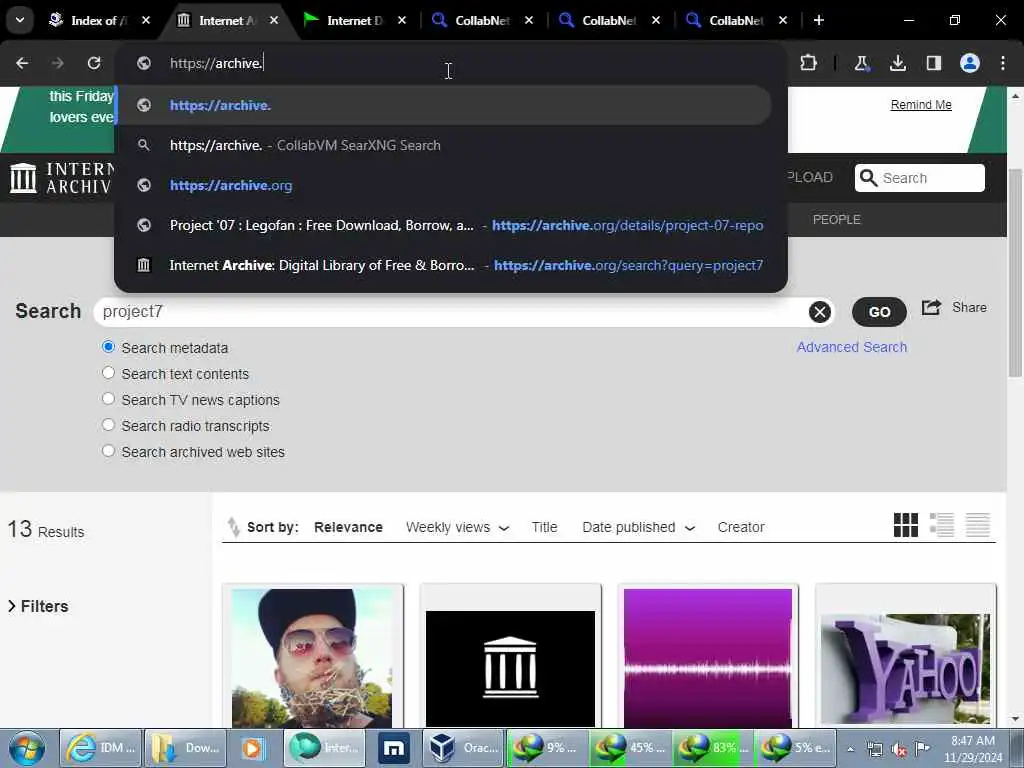Go back to previous page
The image size is (1024, 768).
[x=22, y=63]
